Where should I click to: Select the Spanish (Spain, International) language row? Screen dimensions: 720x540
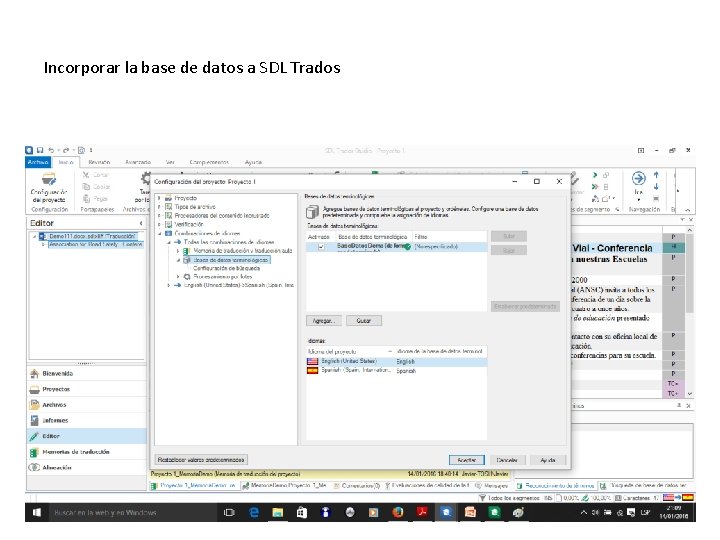pyautogui.click(x=397, y=371)
